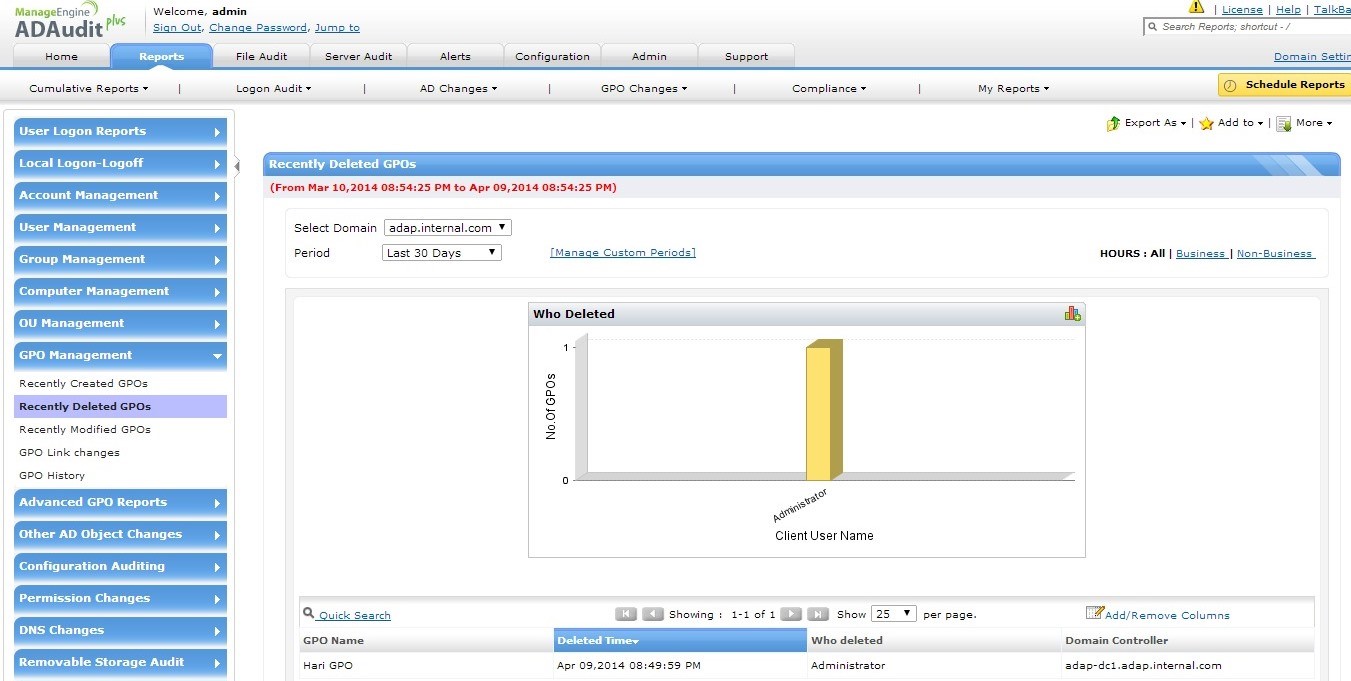This screenshot has width=1351, height=681.
Task: Open Recently Created GPOs report
Action: [83, 384]
